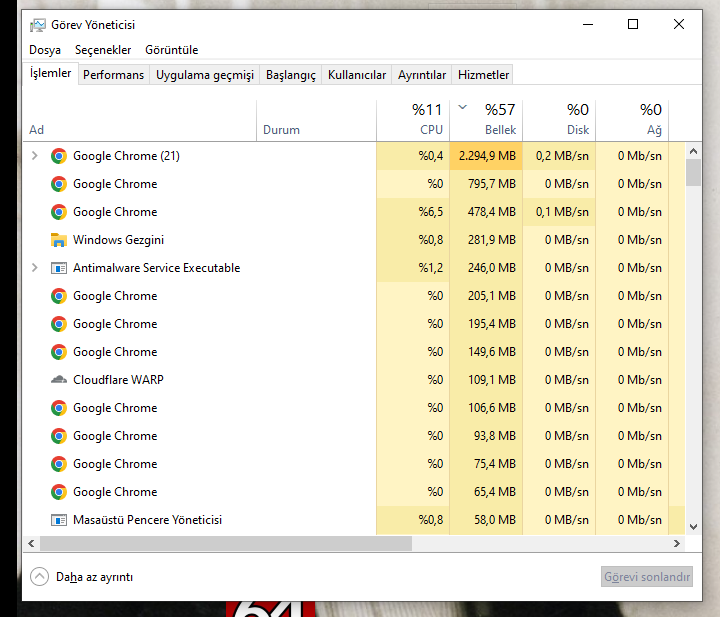This screenshot has height=617, width=720.
Task: Click the 109,1 MB memory cell
Action: [x=486, y=380]
